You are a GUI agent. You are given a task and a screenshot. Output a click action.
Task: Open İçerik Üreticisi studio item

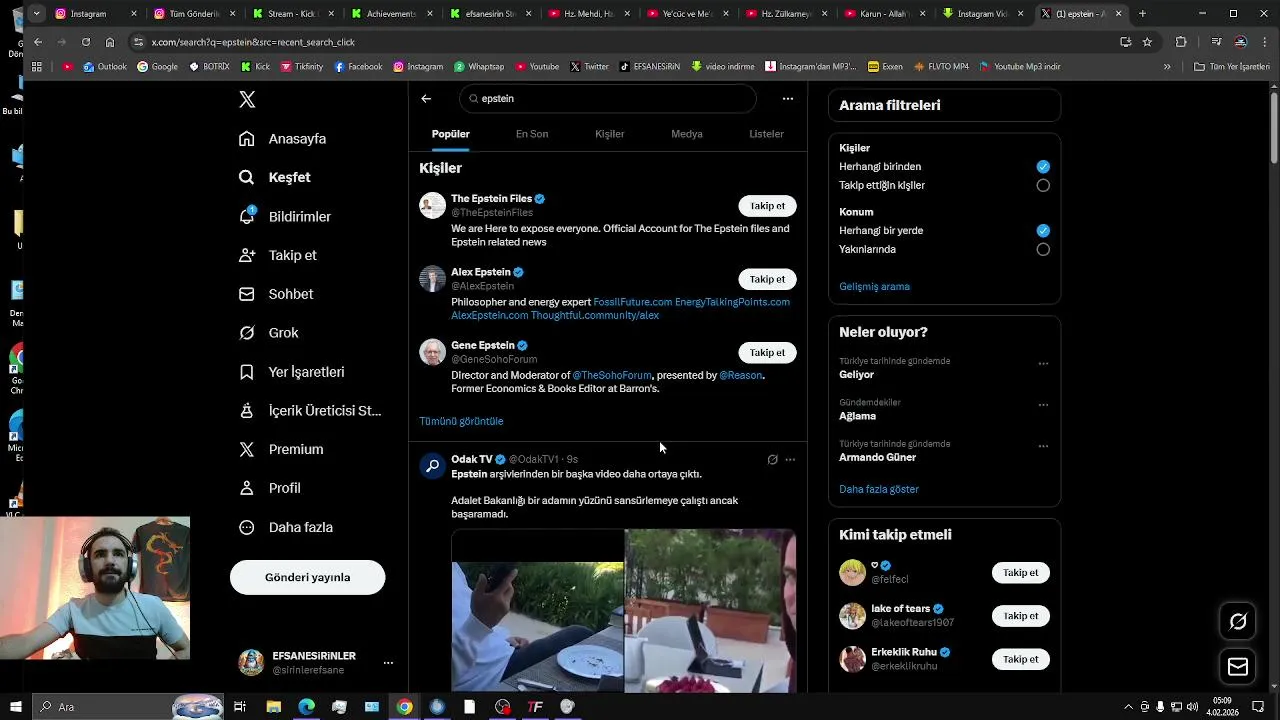click(x=310, y=411)
